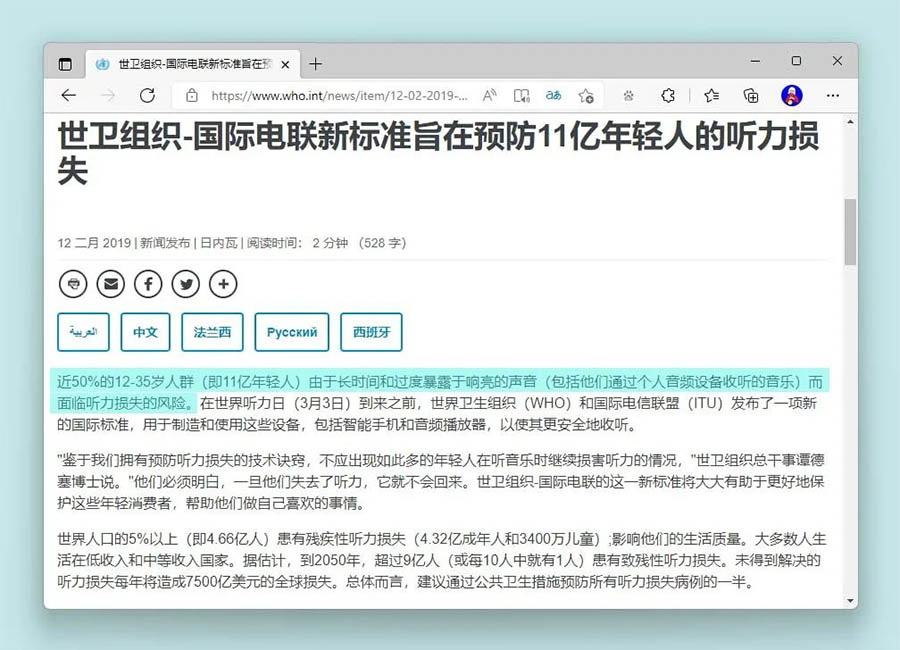The width and height of the screenshot is (900, 650).
Task: Share the article on Facebook
Action: tap(148, 284)
